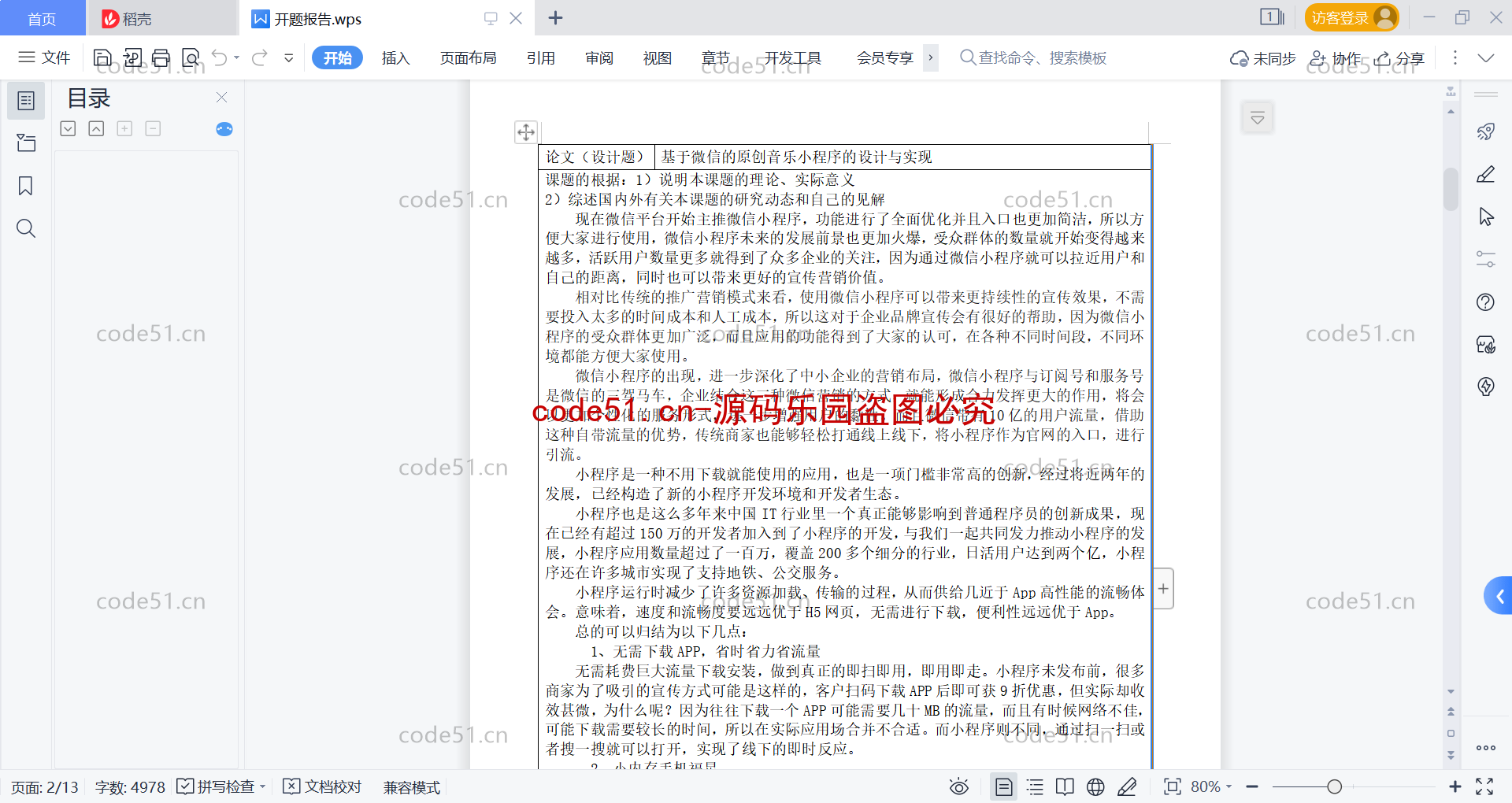The height and width of the screenshot is (803, 1512).
Task: Choose the selection cursor tool in right sidebar
Action: (1486, 216)
